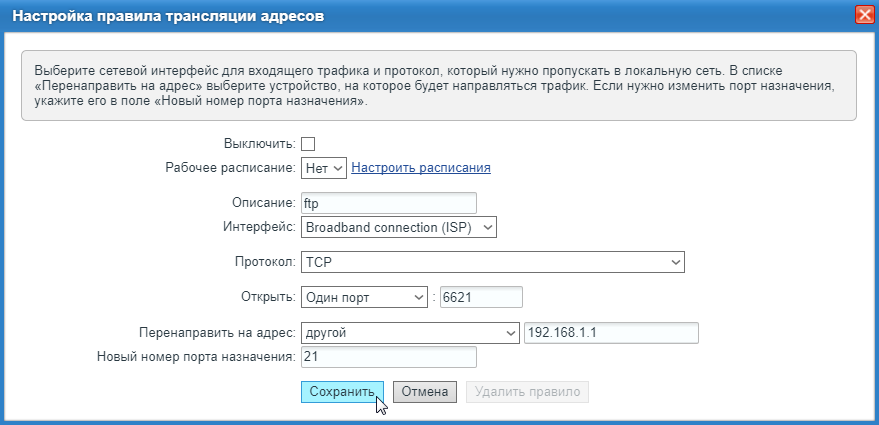
Task: Expand the Открыть Один порт dropdown
Action: tap(364, 297)
